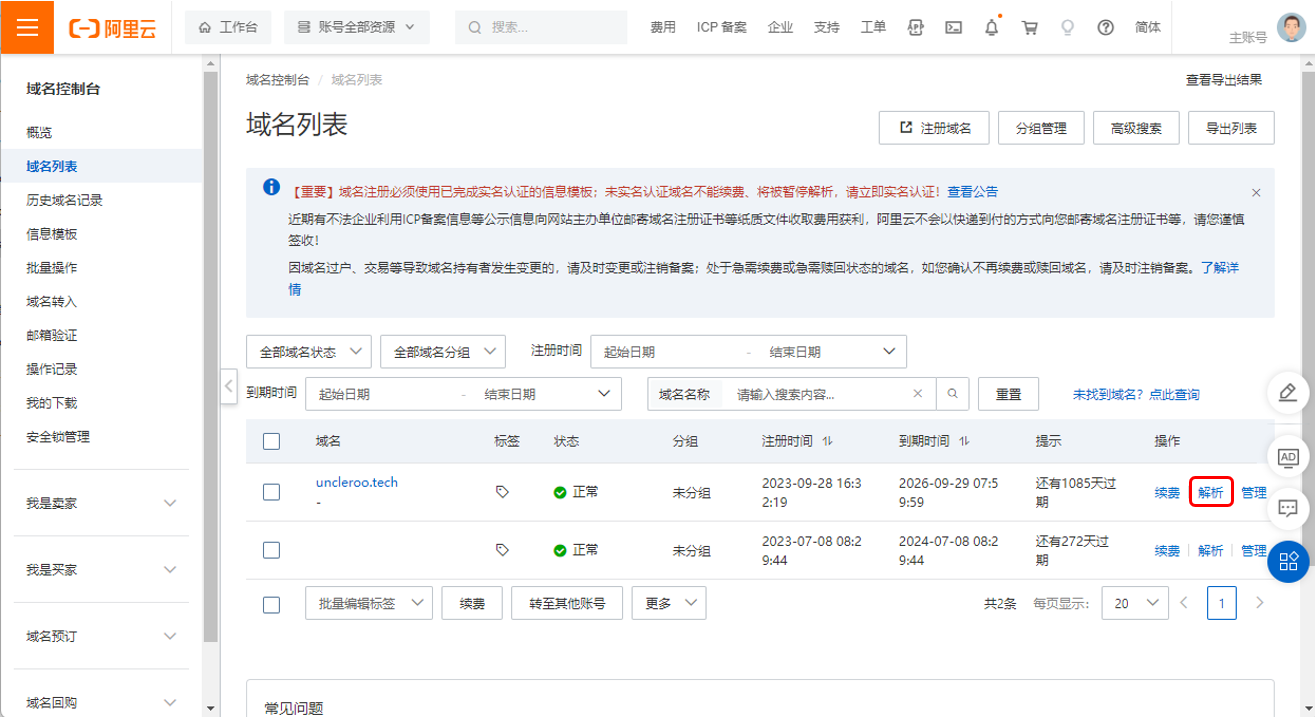
Task: Click the code bracket icon in top bar
Action: (x=915, y=28)
